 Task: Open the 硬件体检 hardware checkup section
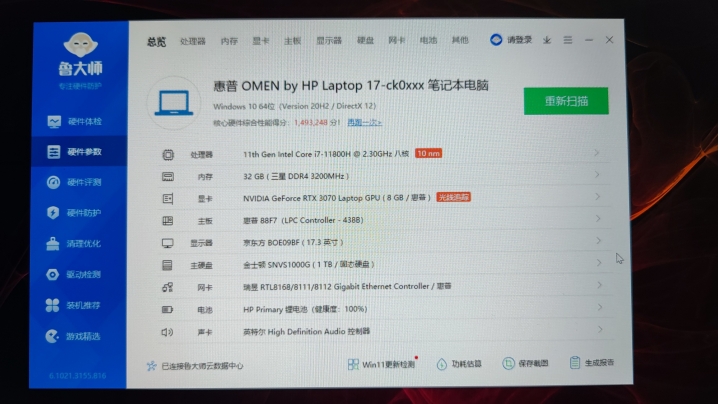pos(74,122)
